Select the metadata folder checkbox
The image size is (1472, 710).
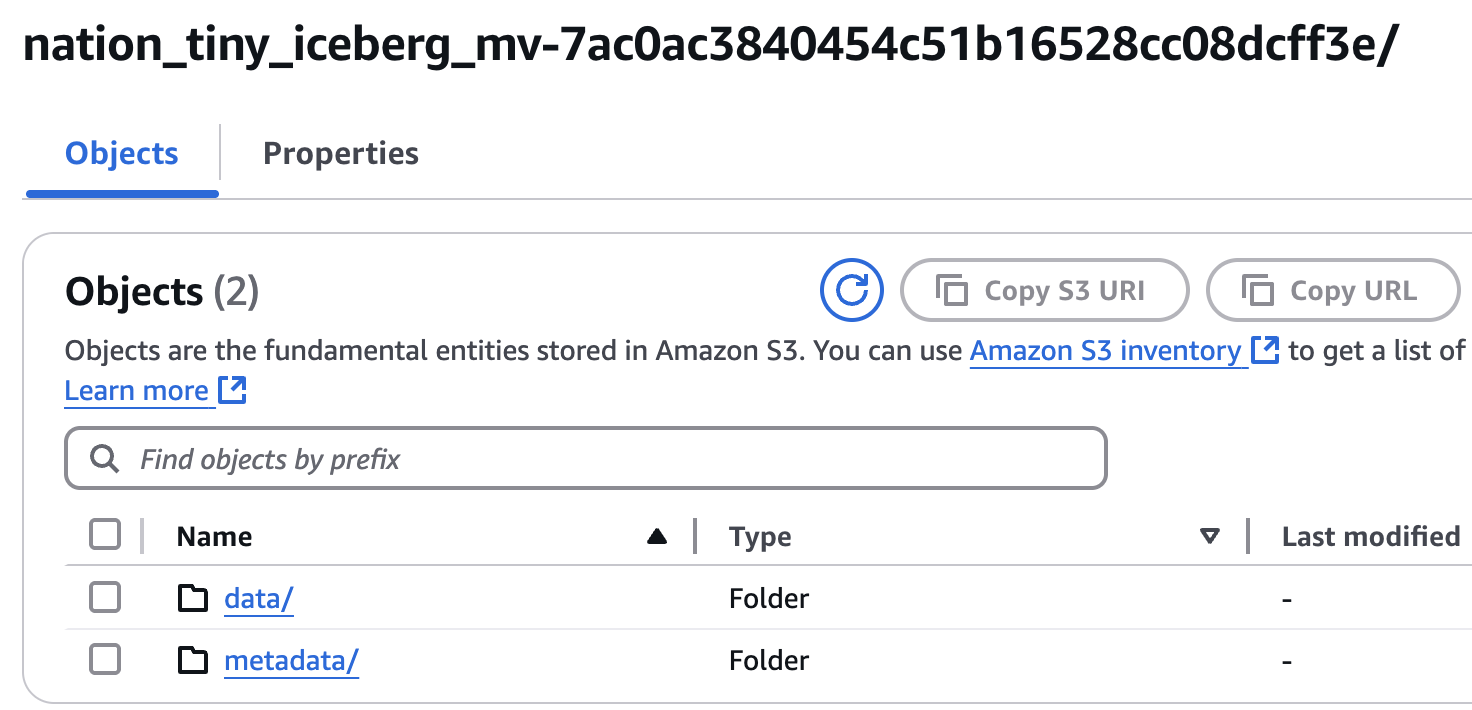[105, 660]
